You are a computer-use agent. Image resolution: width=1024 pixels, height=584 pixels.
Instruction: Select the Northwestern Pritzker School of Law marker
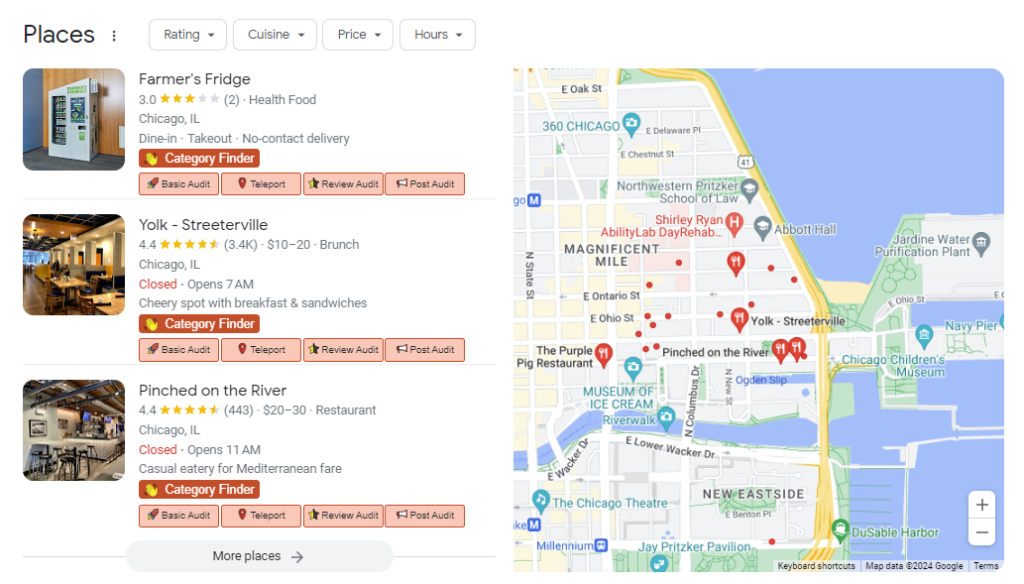click(x=750, y=189)
